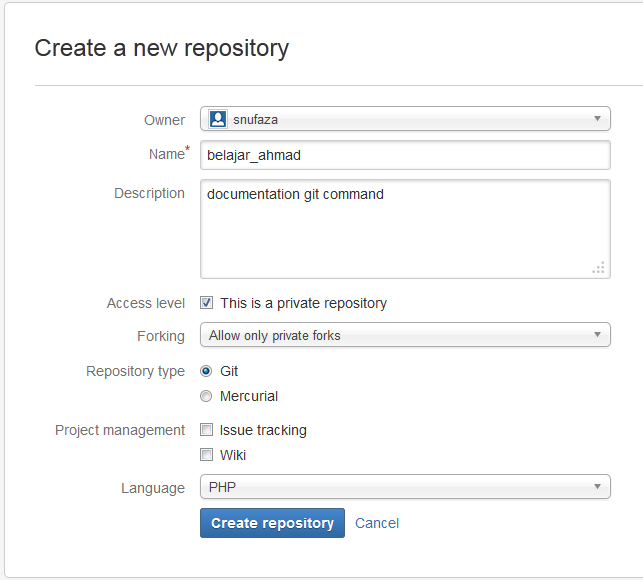Select the Mercurial repository type

(206, 396)
